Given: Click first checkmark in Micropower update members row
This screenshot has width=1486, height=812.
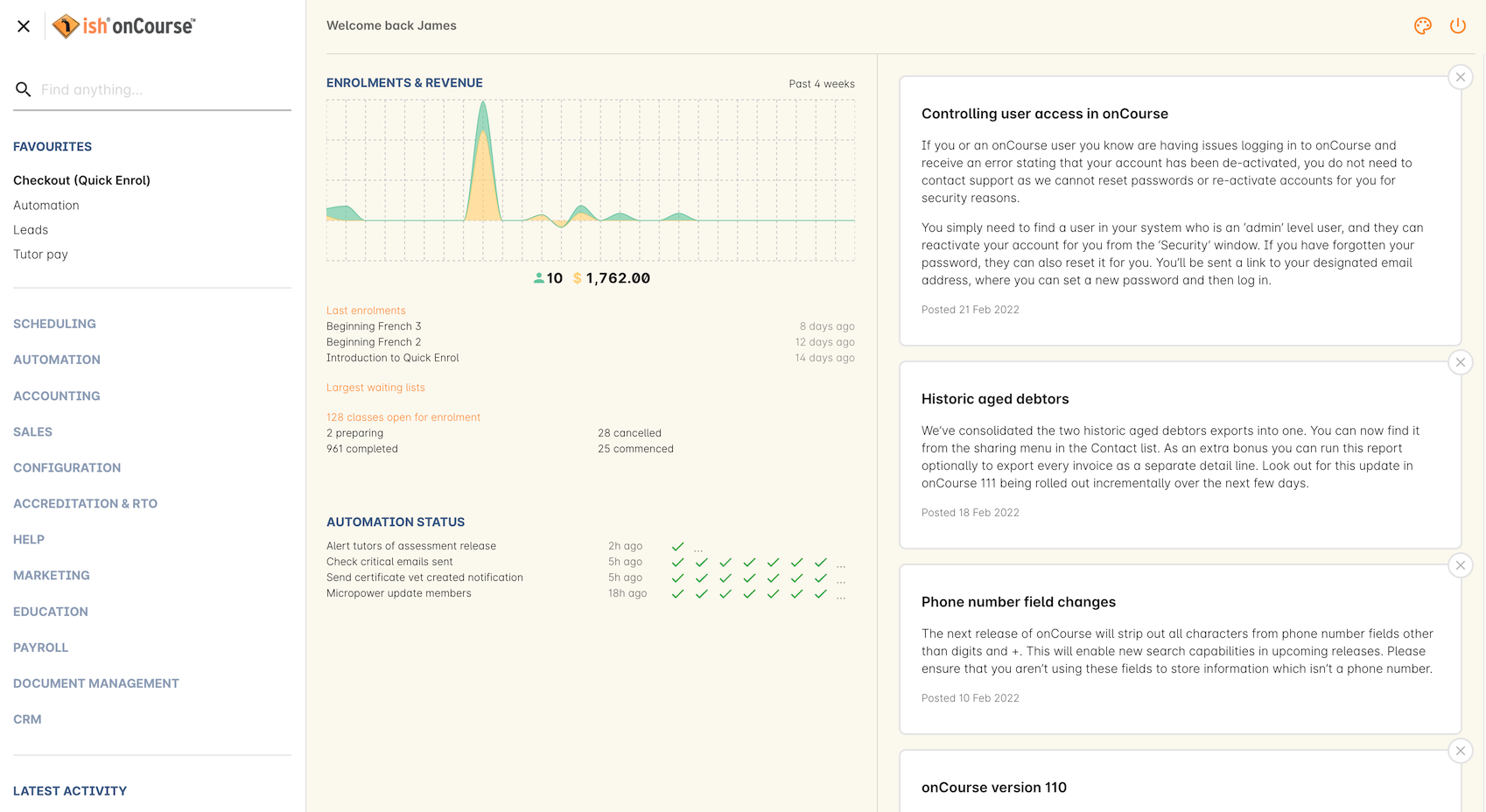Looking at the screenshot, I should [x=677, y=594].
